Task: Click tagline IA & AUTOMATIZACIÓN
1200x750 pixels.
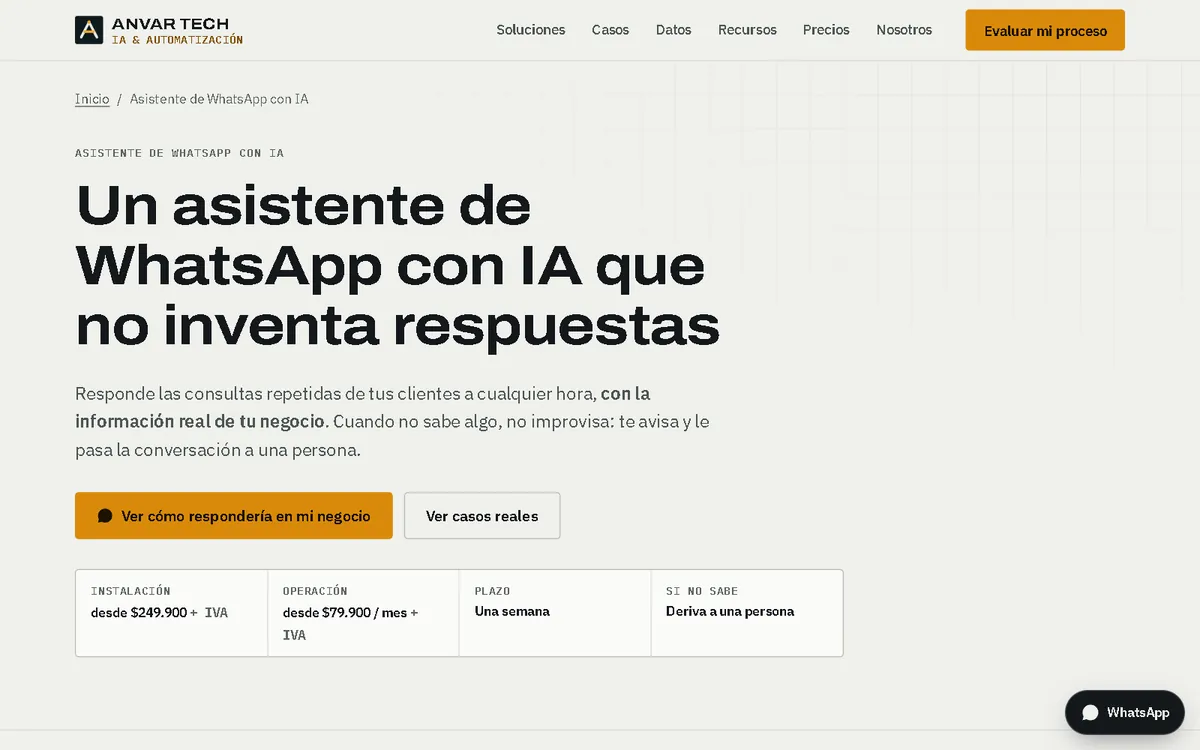Action: pos(177,40)
